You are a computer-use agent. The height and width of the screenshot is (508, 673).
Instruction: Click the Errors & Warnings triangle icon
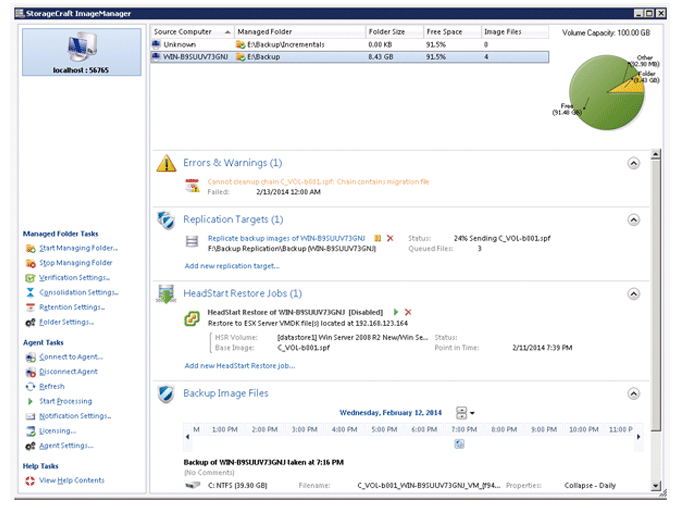[167, 163]
